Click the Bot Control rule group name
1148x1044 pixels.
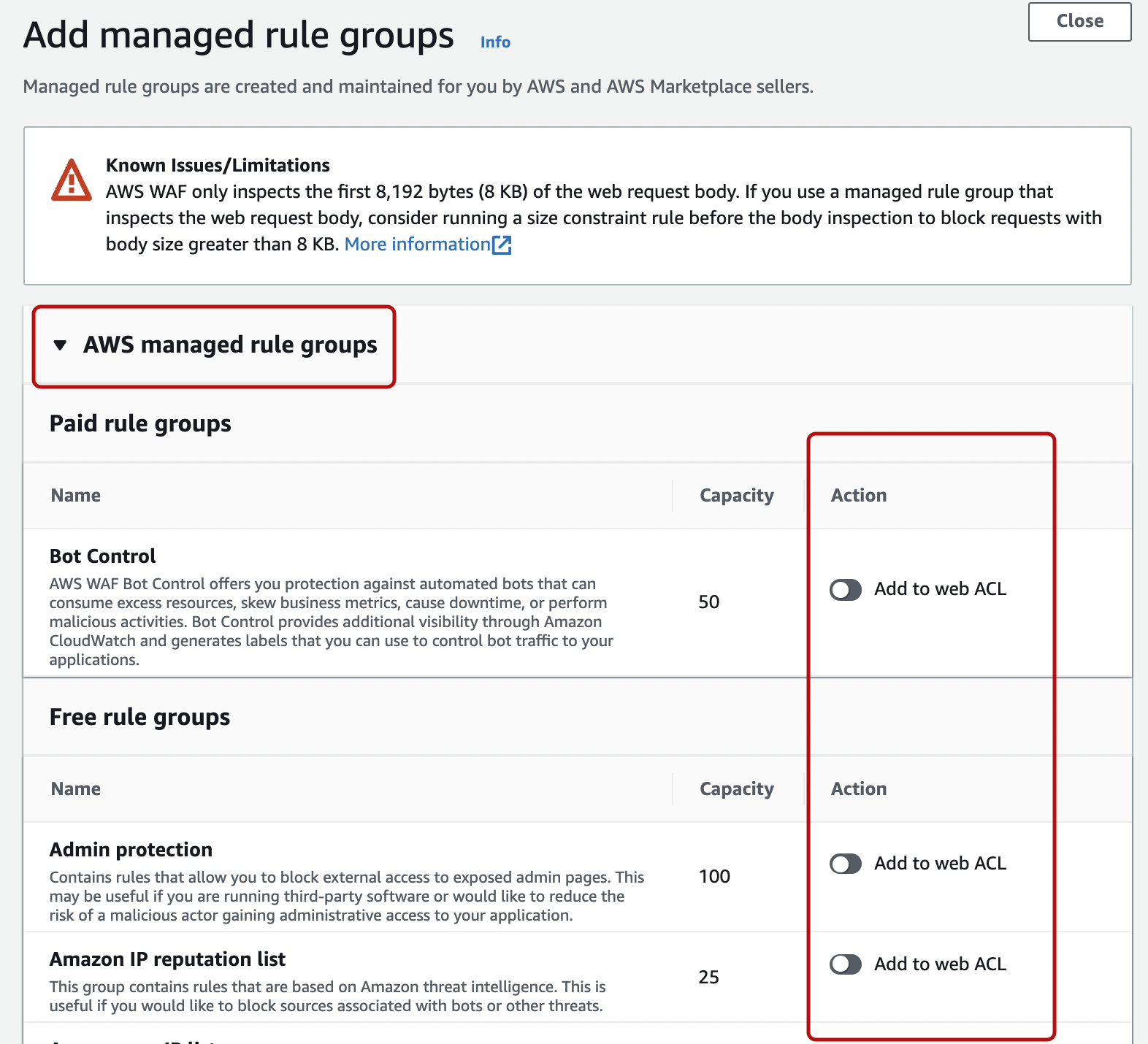103,556
